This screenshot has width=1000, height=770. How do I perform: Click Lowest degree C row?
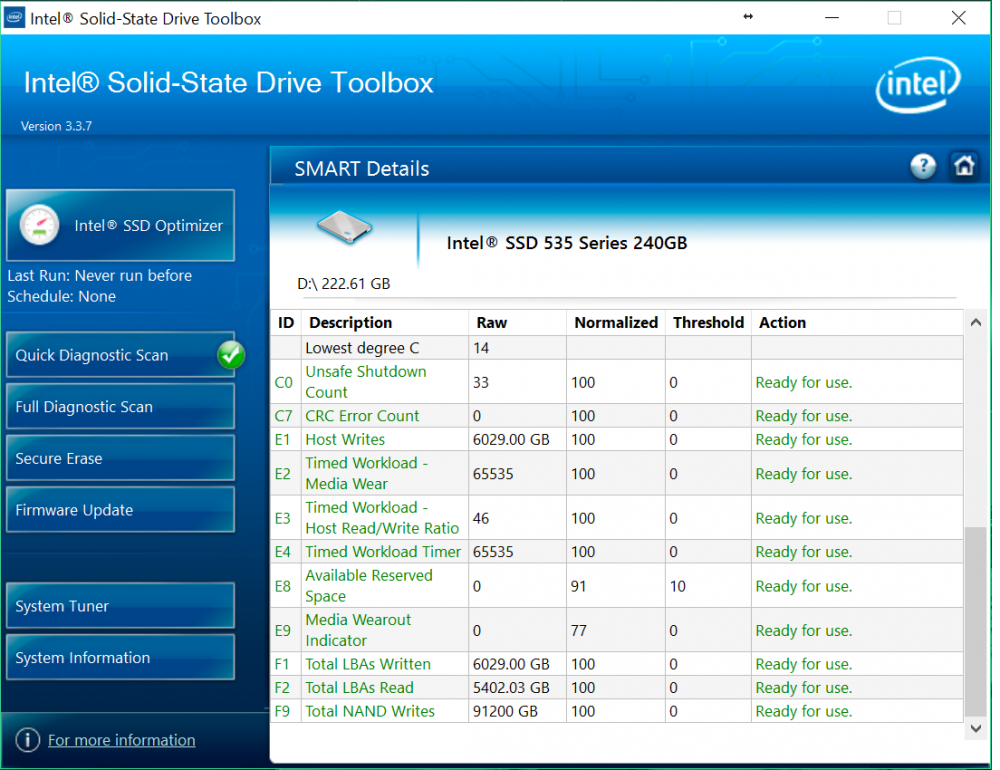[x=616, y=348]
